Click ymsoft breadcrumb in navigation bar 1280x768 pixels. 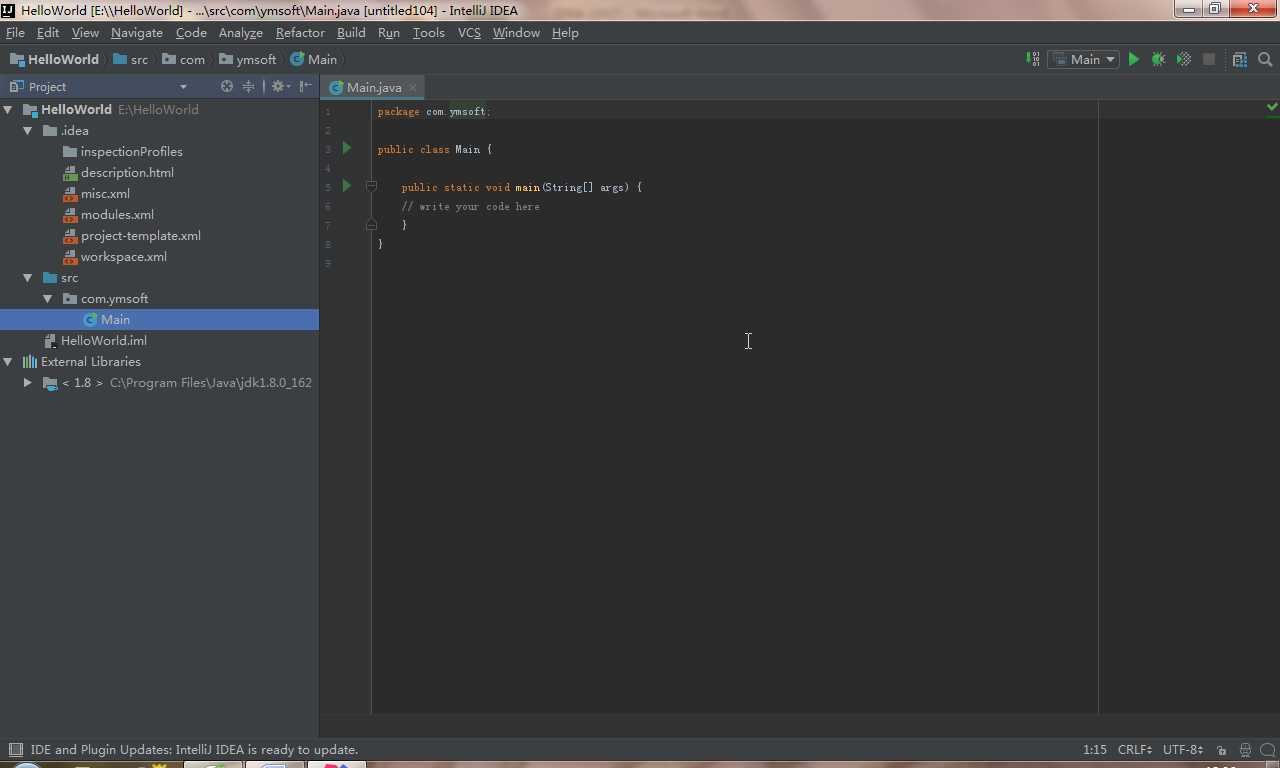coord(247,59)
